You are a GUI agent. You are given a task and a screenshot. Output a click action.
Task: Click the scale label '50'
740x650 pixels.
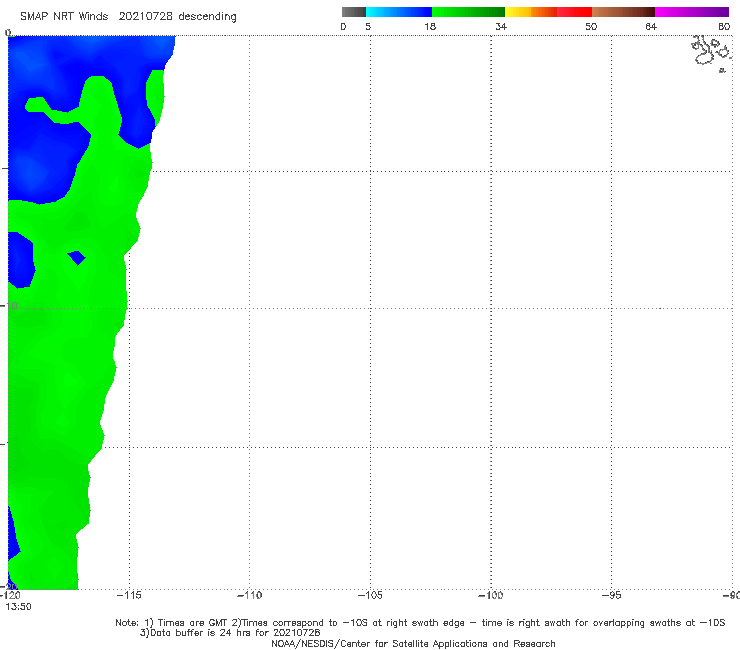591,27
